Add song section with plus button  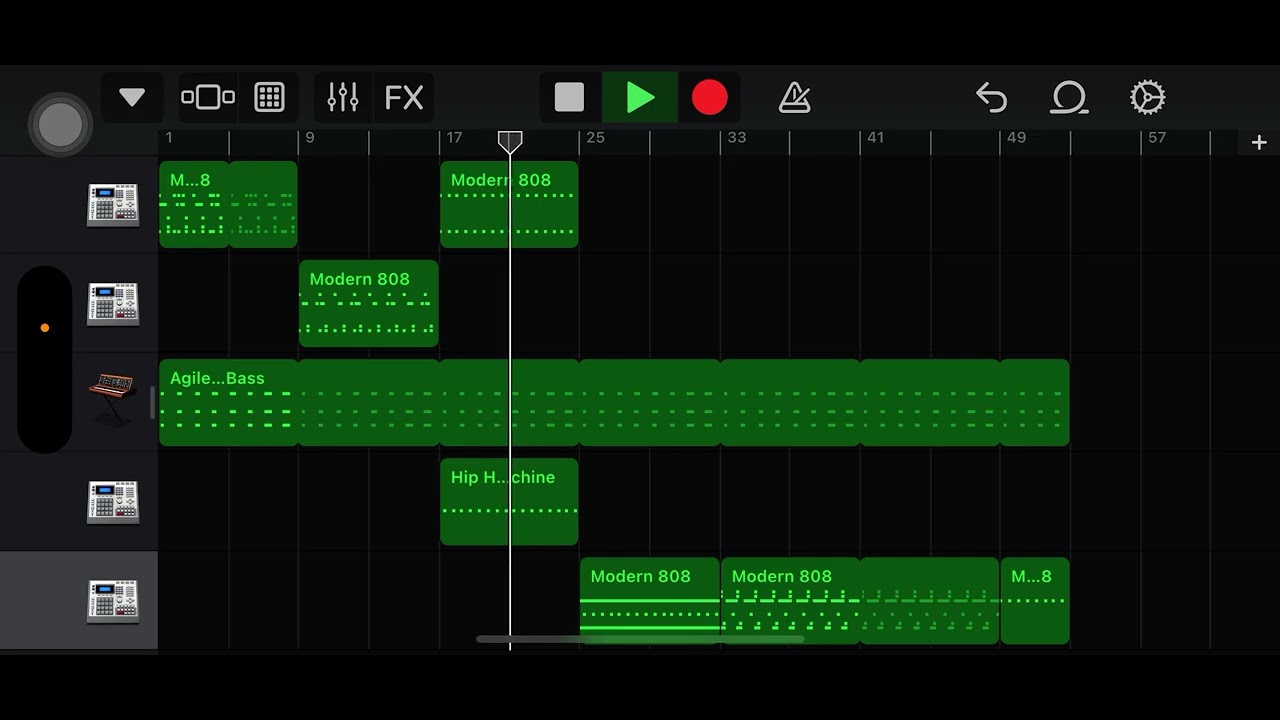pyautogui.click(x=1259, y=143)
